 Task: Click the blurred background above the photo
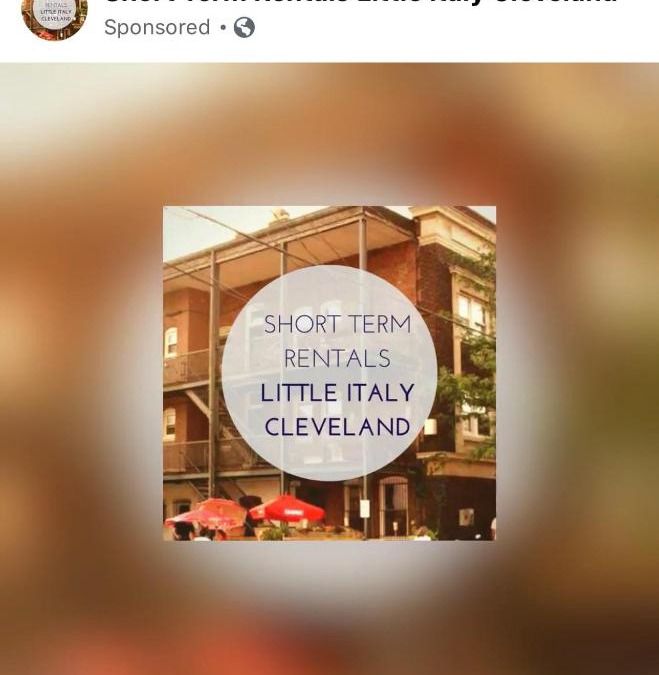click(x=329, y=133)
